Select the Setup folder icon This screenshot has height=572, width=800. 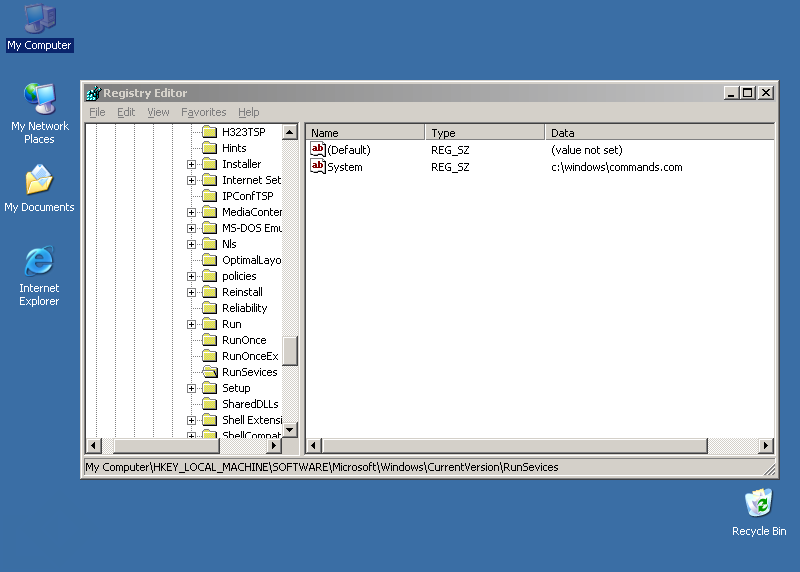(x=210, y=388)
